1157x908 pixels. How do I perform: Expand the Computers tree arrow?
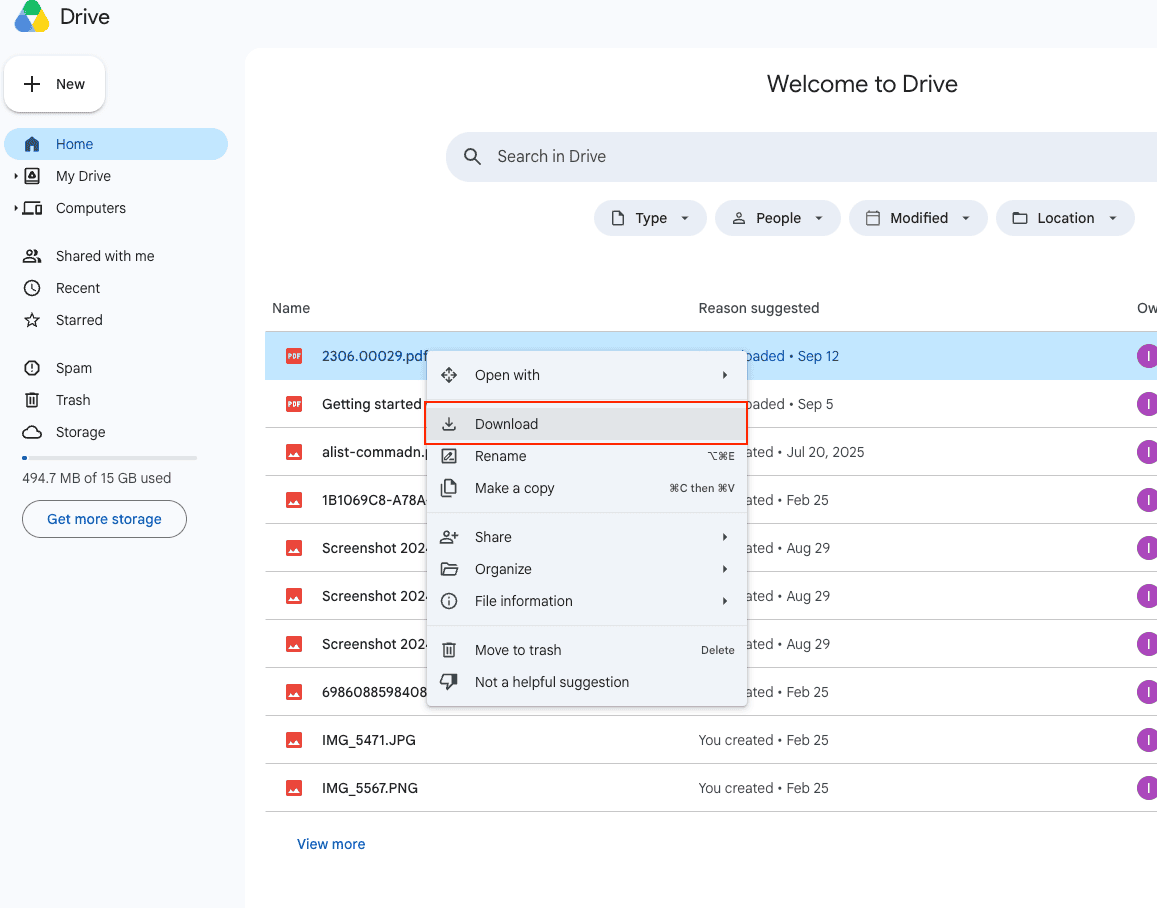(15, 208)
